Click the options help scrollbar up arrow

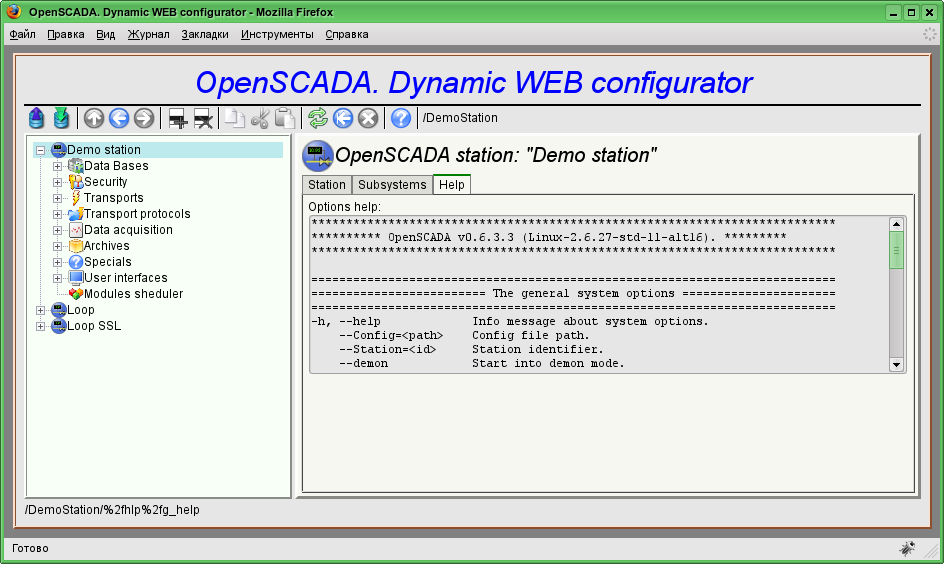point(896,224)
